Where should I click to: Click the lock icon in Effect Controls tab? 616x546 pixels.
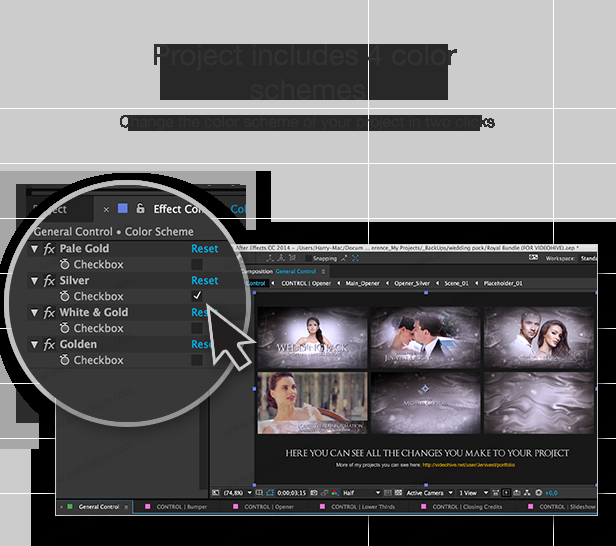point(140,208)
